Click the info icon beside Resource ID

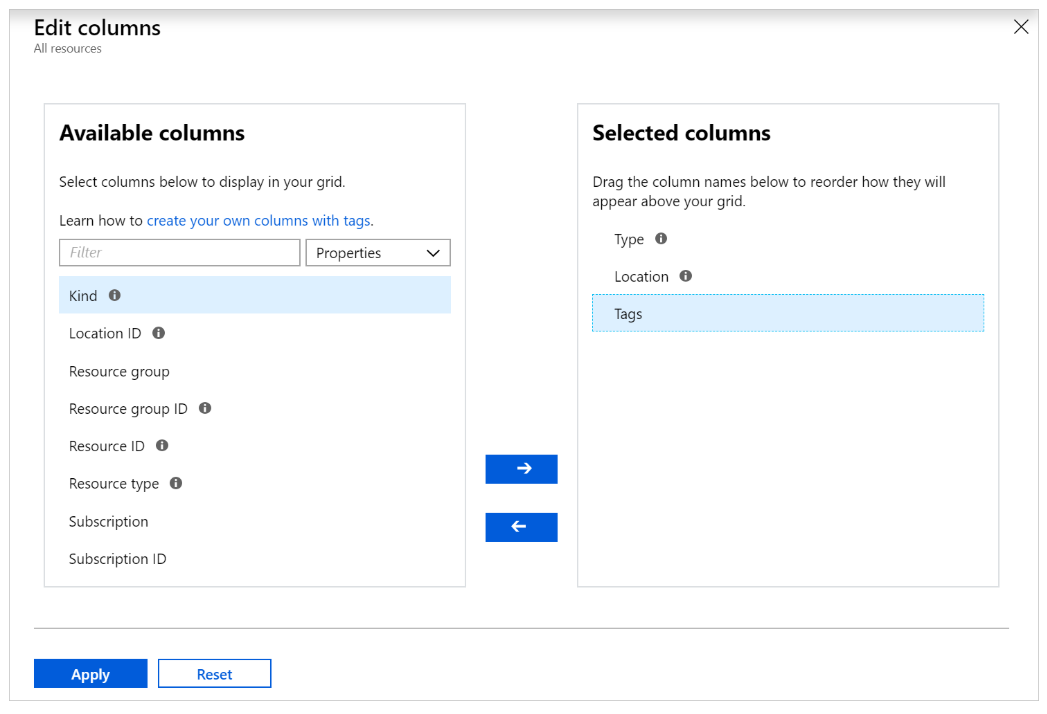coord(162,445)
